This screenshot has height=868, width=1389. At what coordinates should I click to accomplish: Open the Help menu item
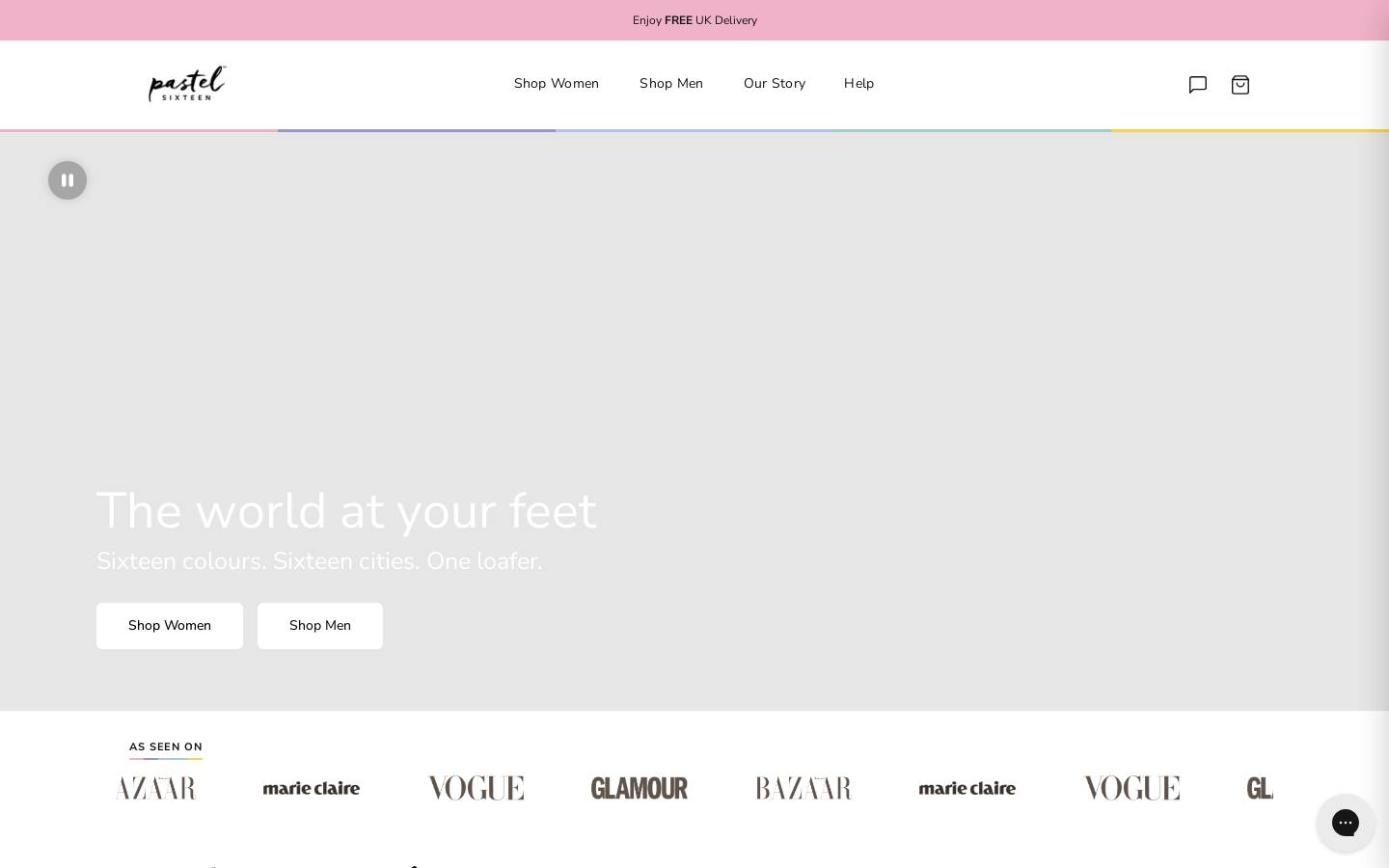(858, 84)
